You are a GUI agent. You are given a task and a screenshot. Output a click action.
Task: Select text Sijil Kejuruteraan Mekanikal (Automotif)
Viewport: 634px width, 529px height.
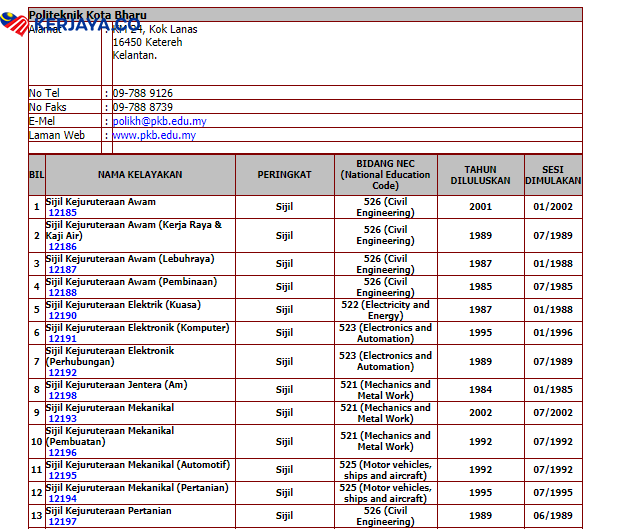pyautogui.click(x=138, y=465)
